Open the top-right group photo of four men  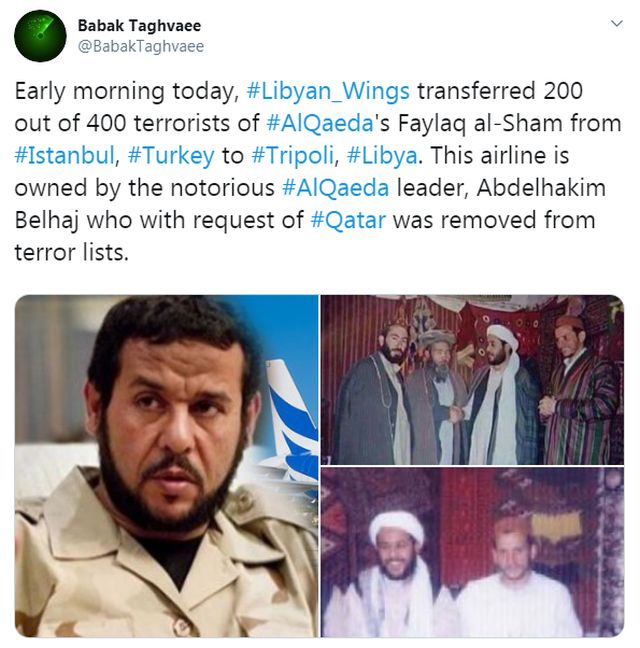click(x=472, y=379)
